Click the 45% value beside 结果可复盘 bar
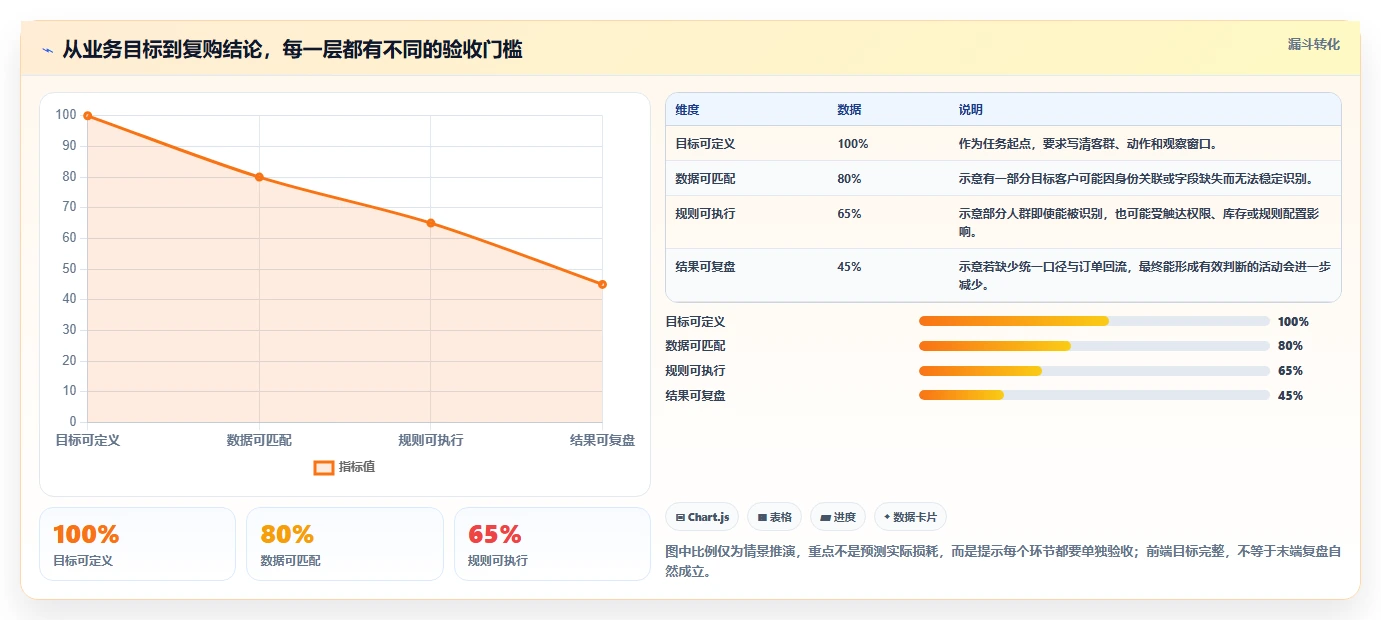Viewport: 1381px width, 620px height. 1290,396
